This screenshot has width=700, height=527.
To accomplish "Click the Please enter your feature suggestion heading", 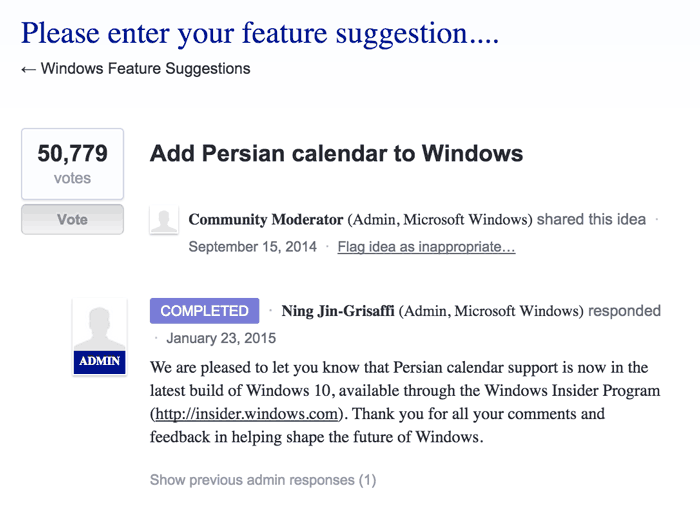I will (x=260, y=33).
